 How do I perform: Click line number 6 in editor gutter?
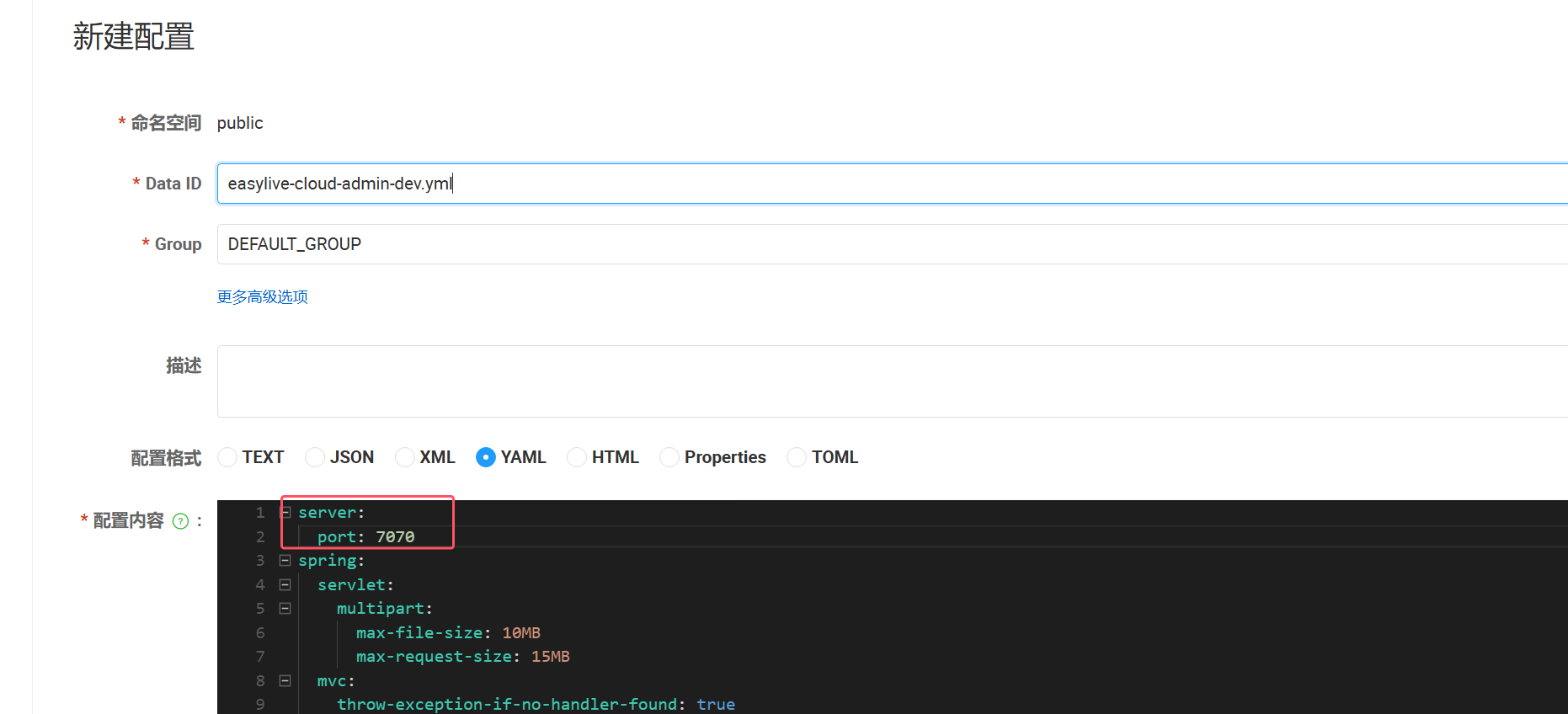260,632
